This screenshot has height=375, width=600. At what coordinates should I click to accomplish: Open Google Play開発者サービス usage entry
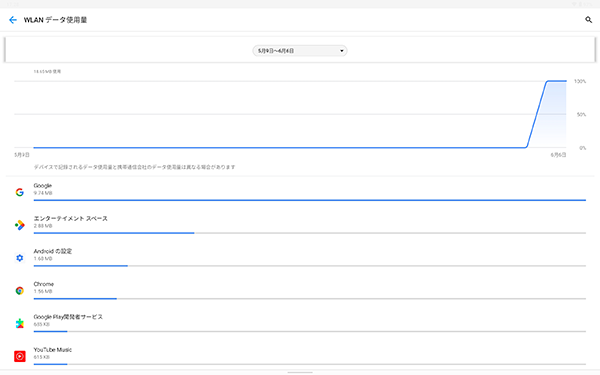click(x=300, y=324)
